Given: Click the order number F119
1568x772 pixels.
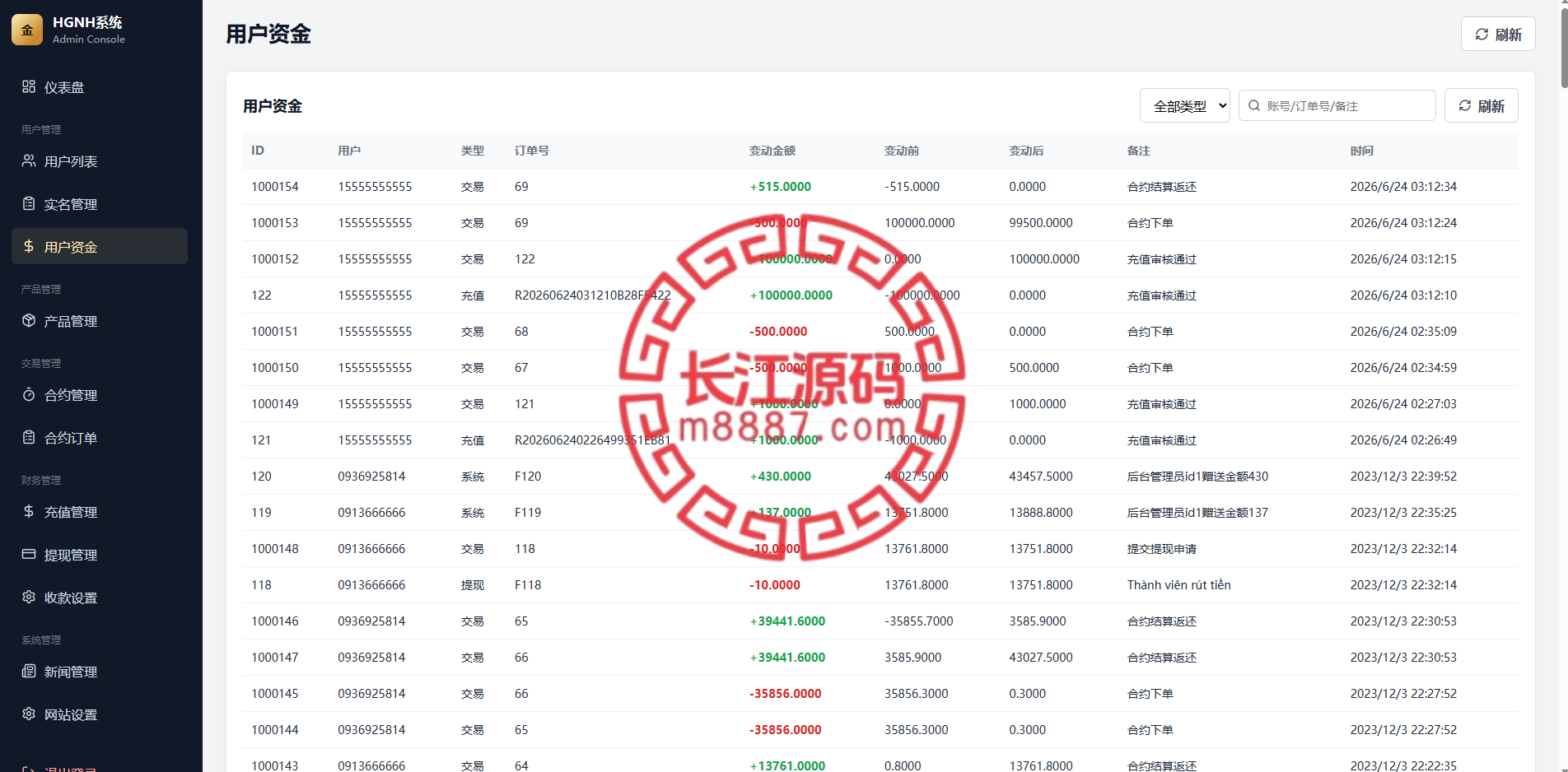Looking at the screenshot, I should coord(528,513).
